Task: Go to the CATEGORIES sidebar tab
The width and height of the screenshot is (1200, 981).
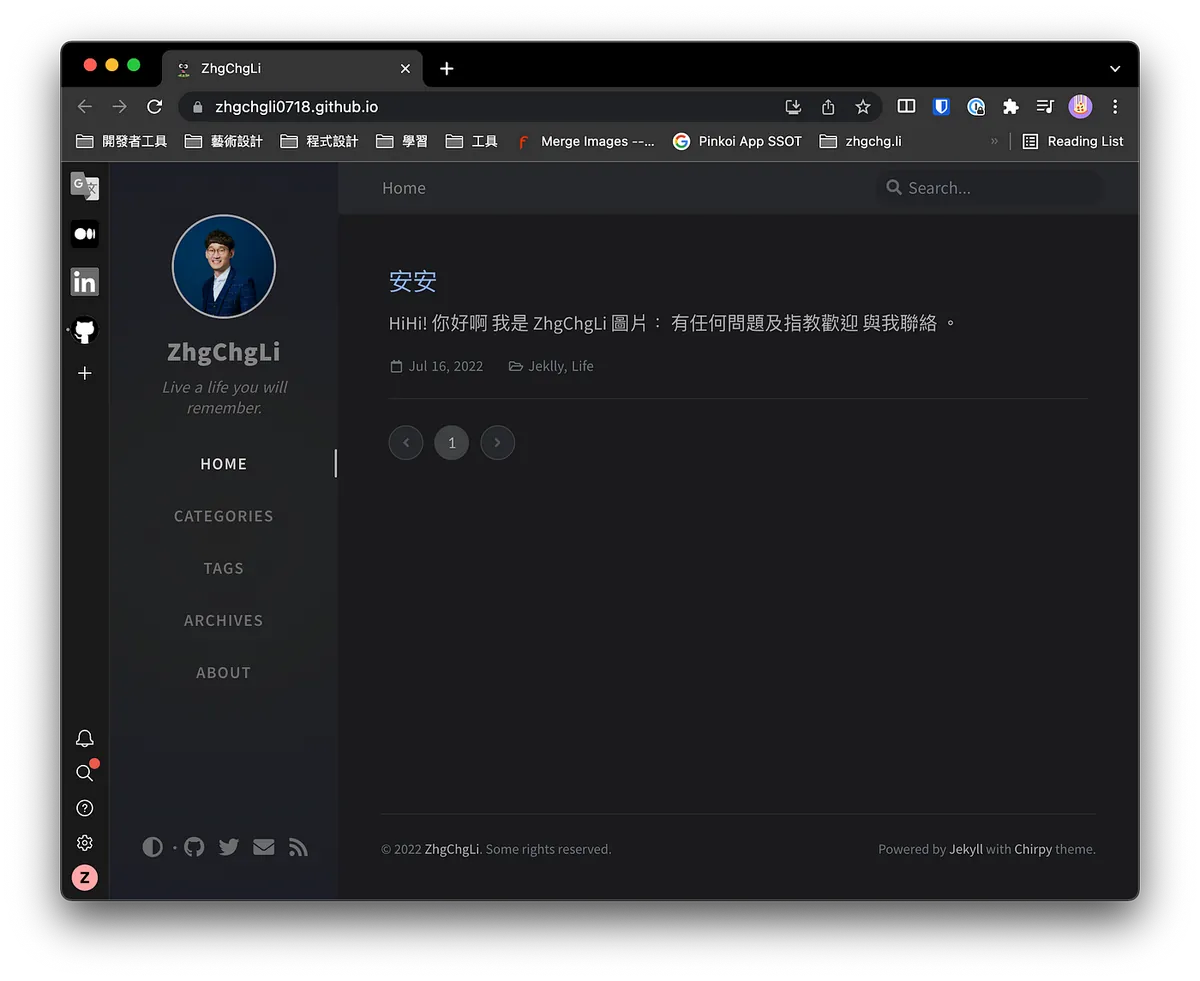Action: (223, 516)
